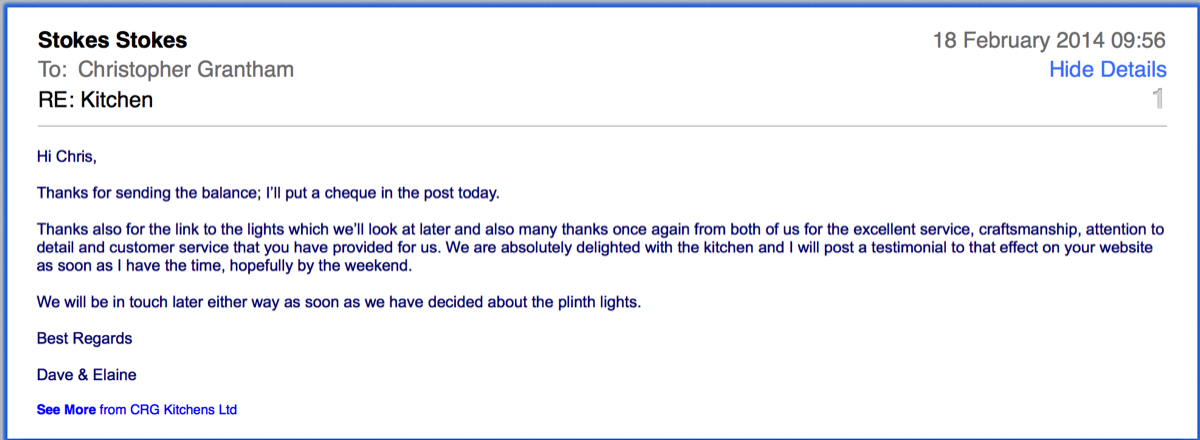The image size is (1200, 440).
Task: Place cursor on the Hi Chris greeting
Action: [x=67, y=158]
